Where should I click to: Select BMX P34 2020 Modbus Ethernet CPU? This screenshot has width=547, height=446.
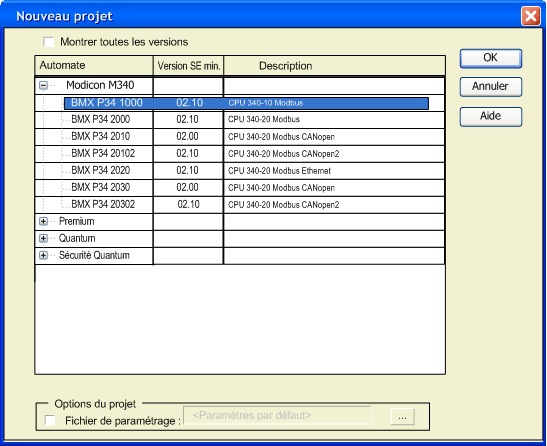click(240, 171)
